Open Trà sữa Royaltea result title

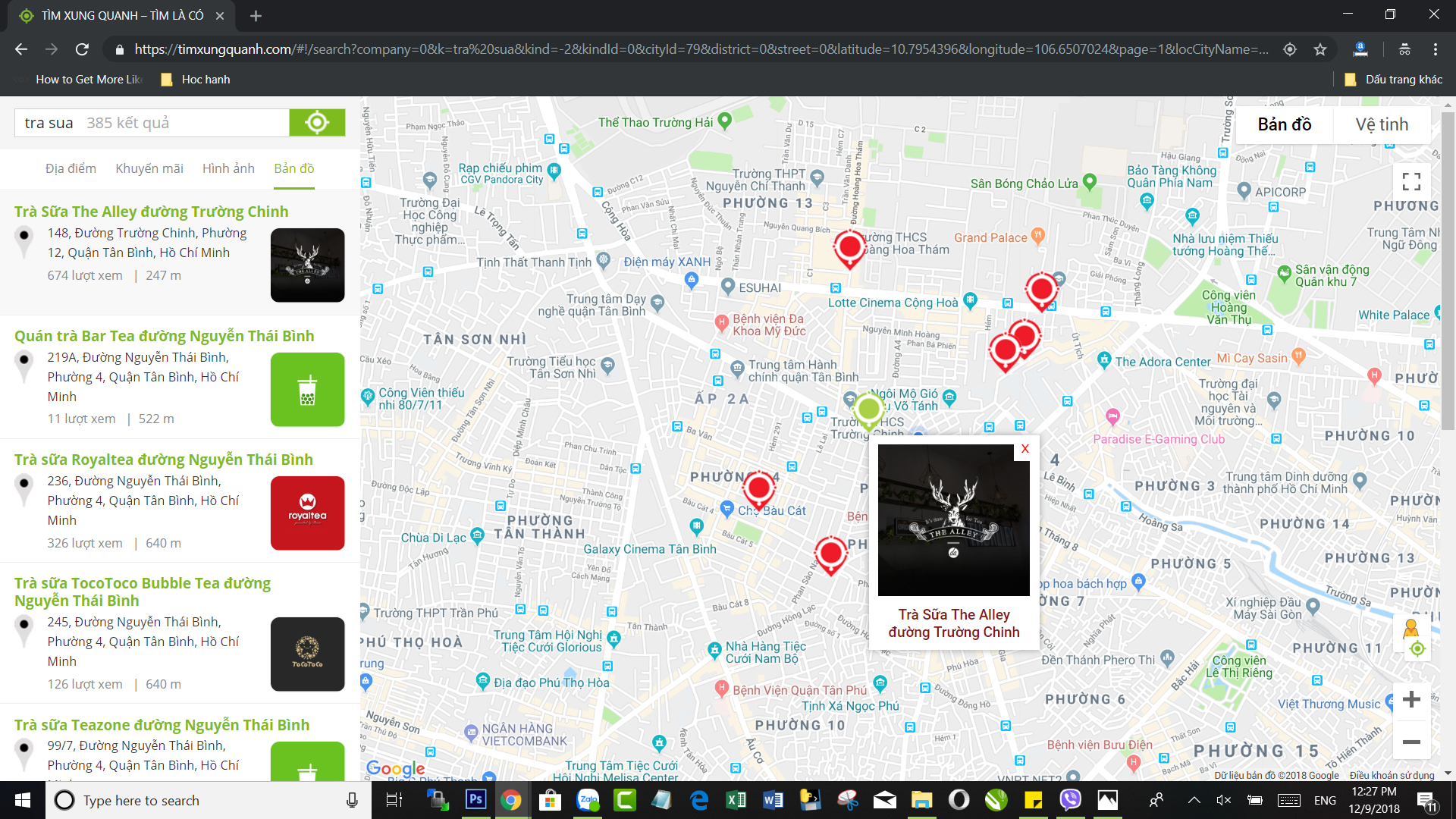(163, 460)
